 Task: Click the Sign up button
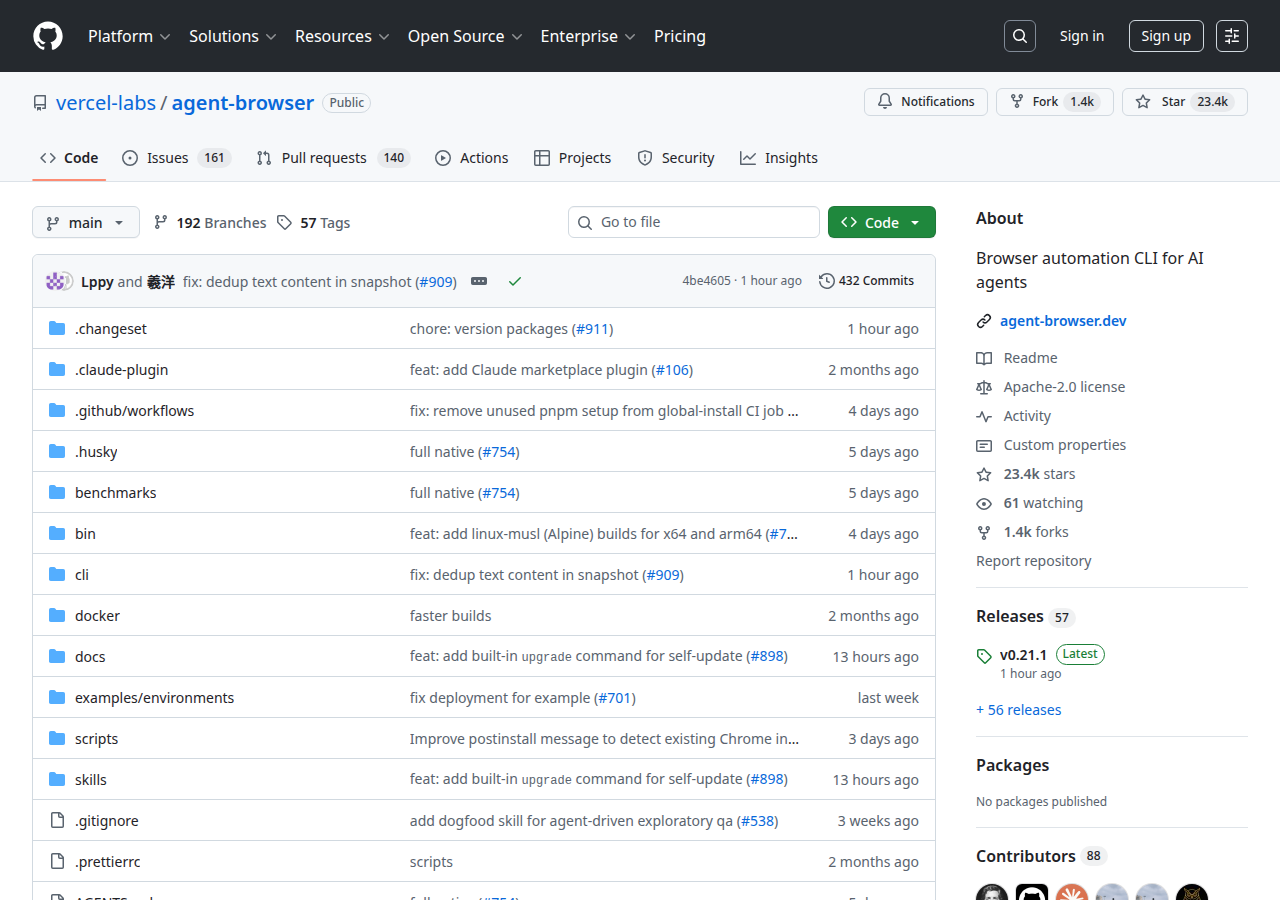pos(1166,35)
